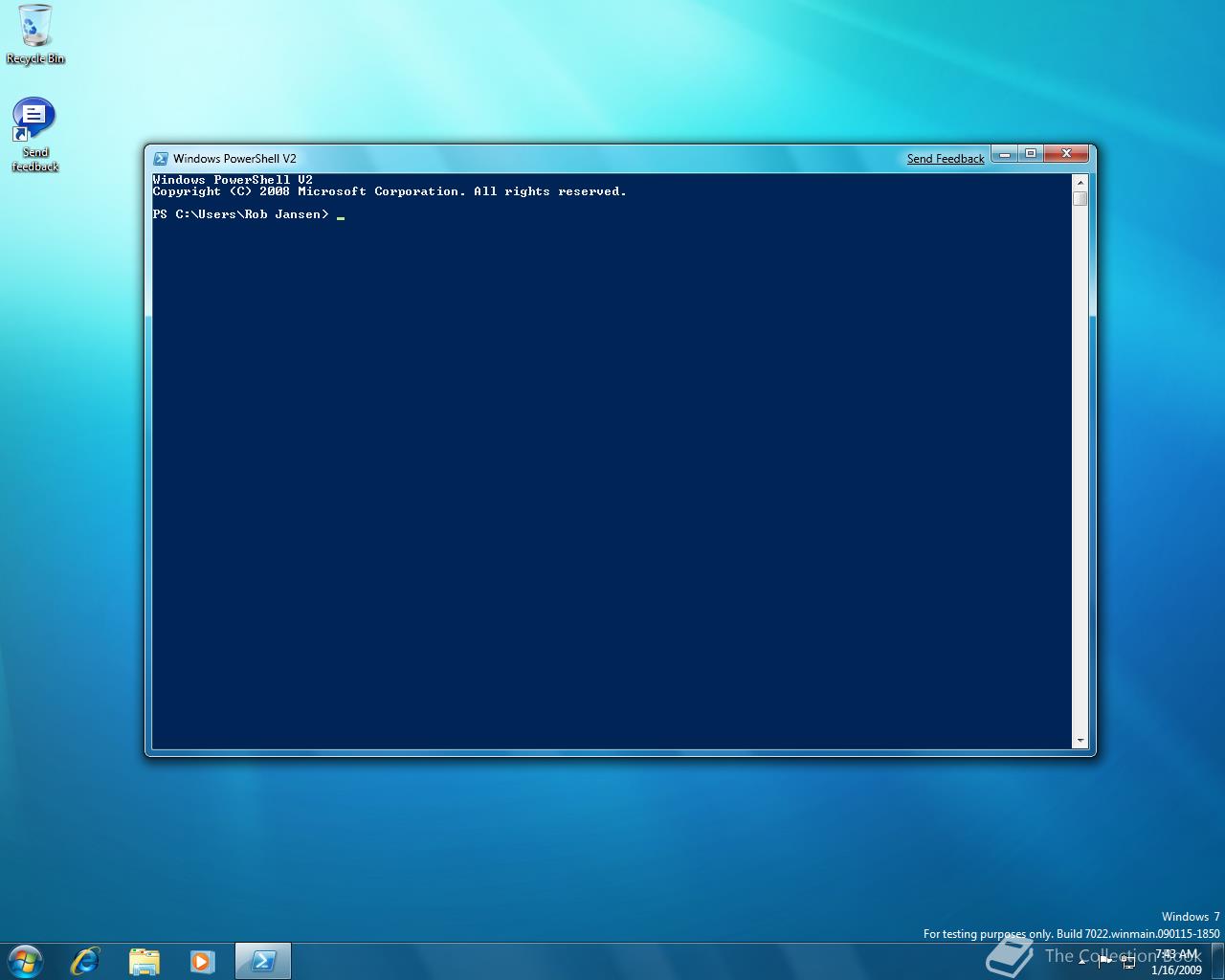This screenshot has width=1225, height=980.
Task: Open the Start menu orb
Action: point(25,961)
